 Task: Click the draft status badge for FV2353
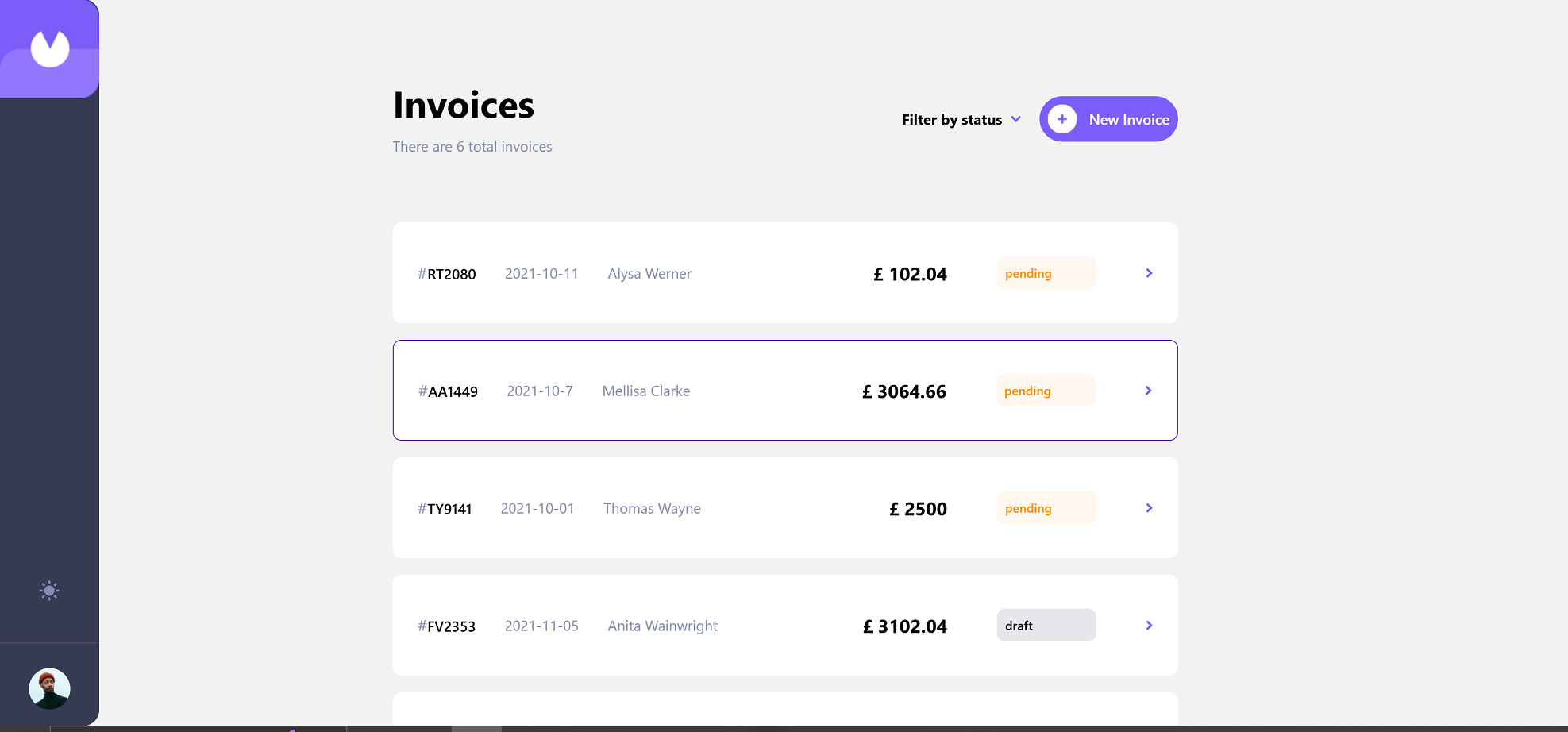point(1046,626)
